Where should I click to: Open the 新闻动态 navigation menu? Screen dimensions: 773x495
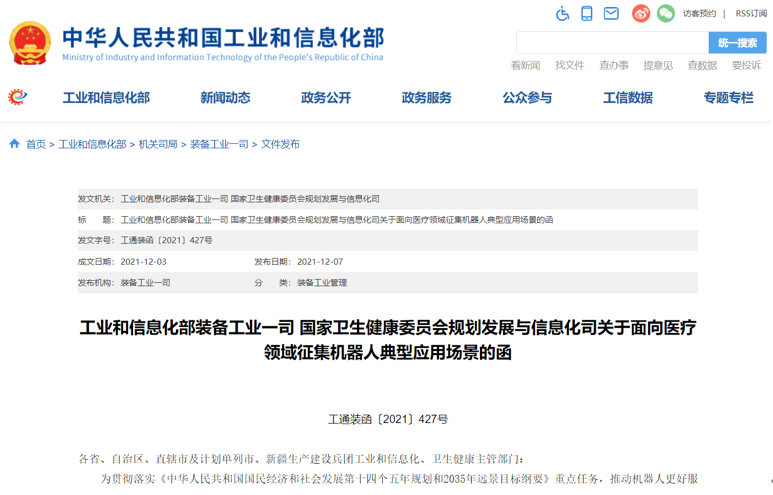[x=225, y=98]
